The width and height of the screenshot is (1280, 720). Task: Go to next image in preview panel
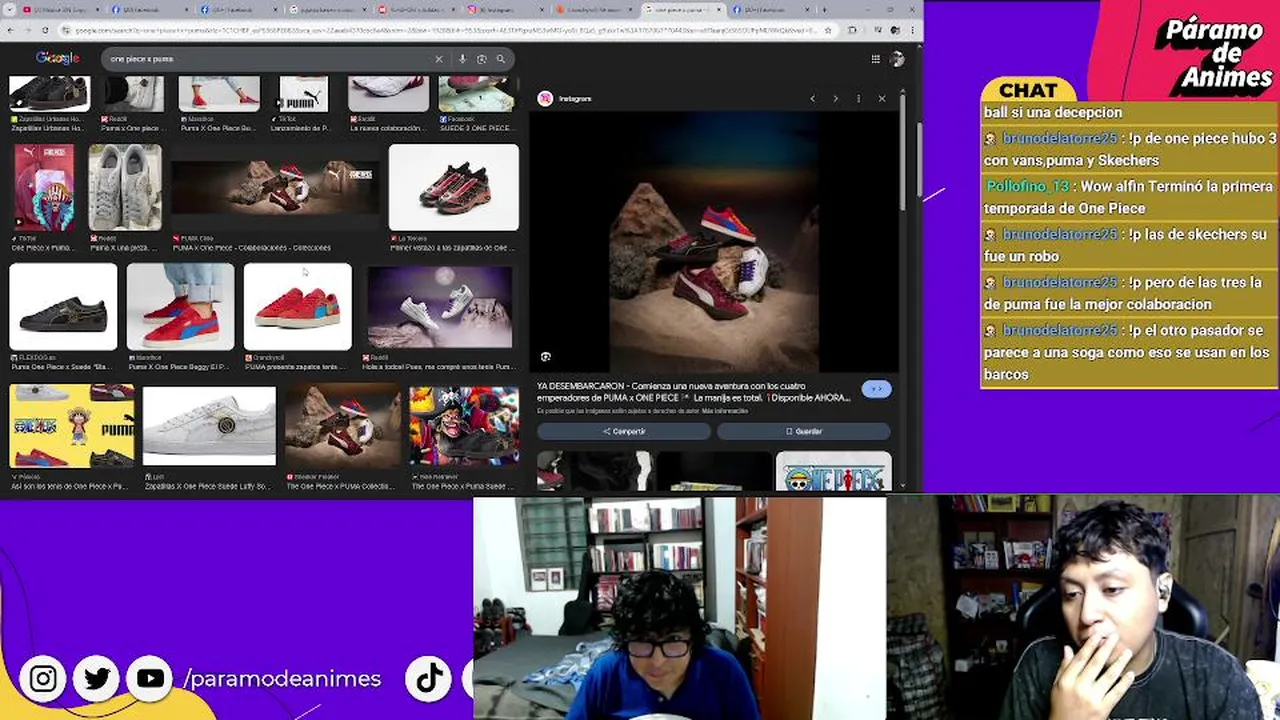pyautogui.click(x=835, y=98)
